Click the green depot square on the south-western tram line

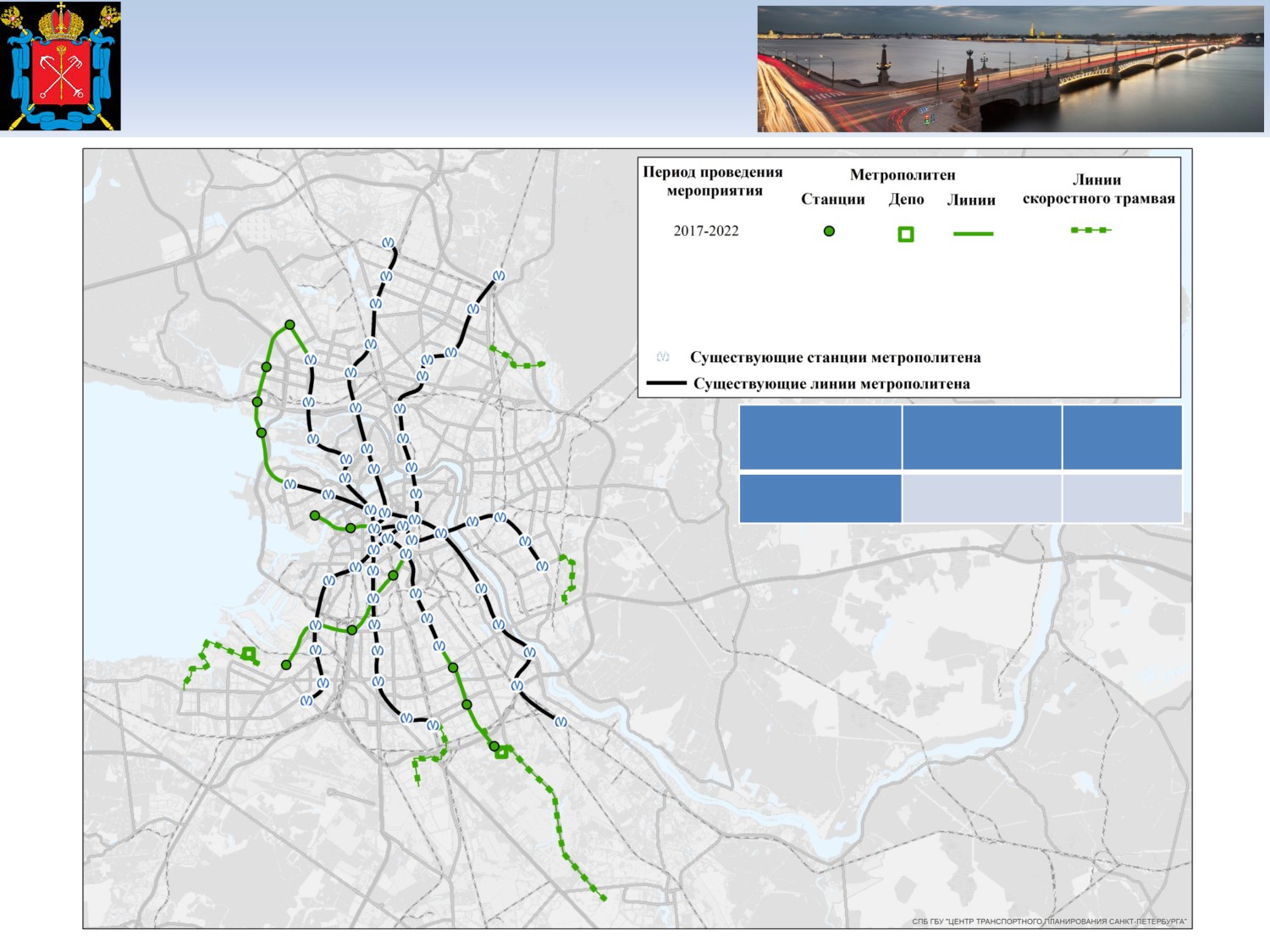coord(248,653)
